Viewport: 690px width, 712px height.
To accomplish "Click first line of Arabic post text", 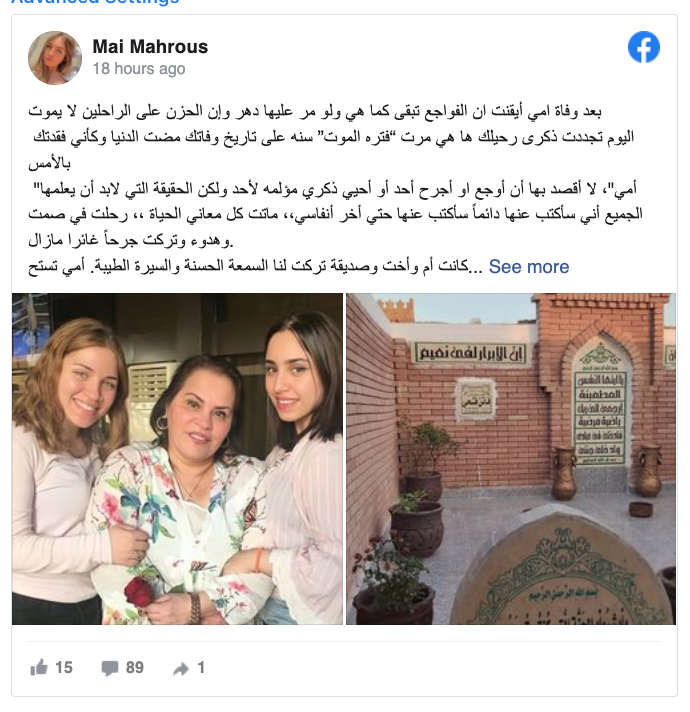I will 315,111.
